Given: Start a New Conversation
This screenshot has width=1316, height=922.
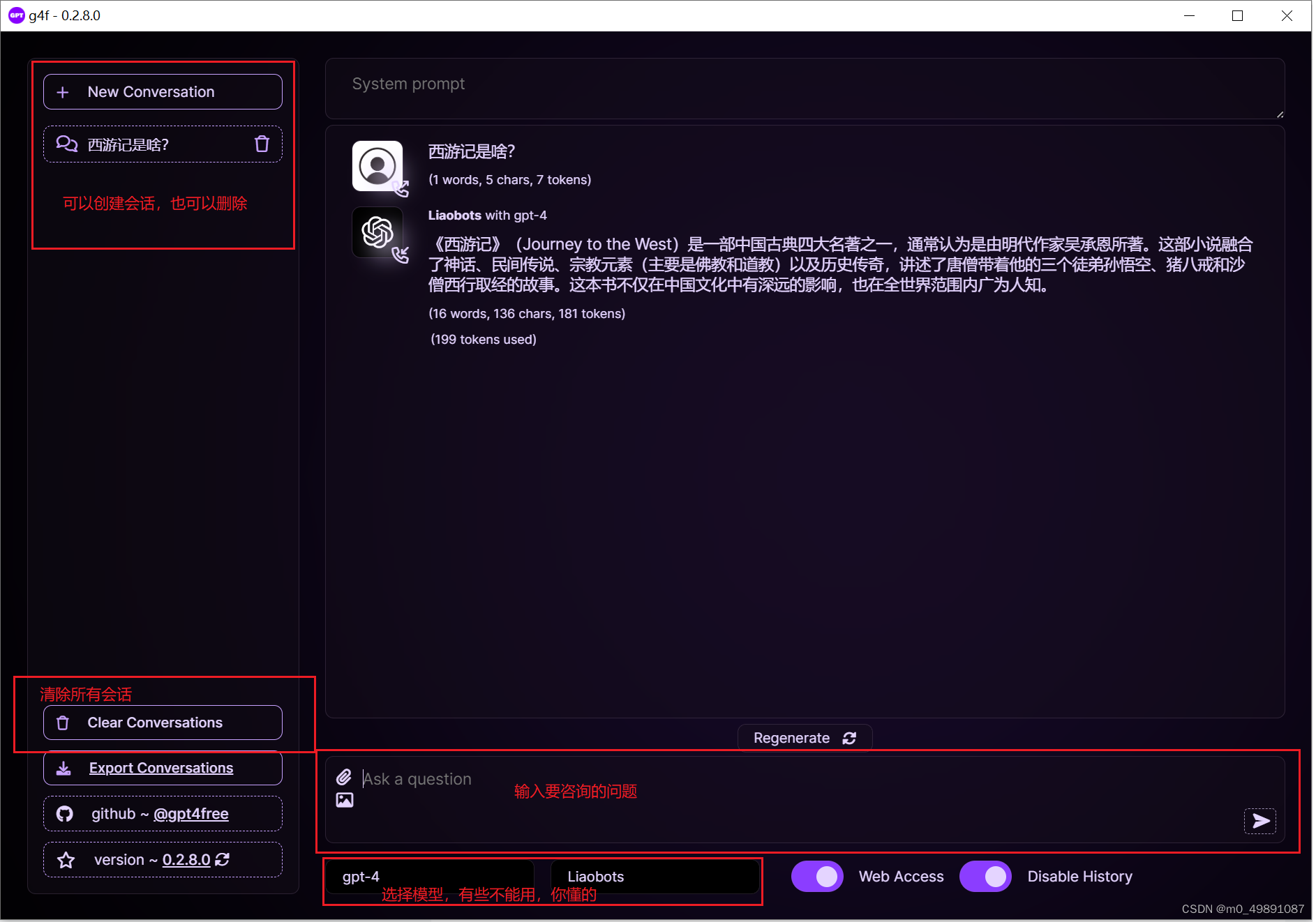Looking at the screenshot, I should [162, 91].
